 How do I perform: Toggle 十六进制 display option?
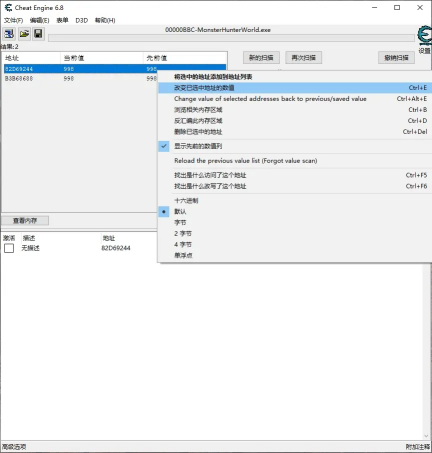click(295, 201)
